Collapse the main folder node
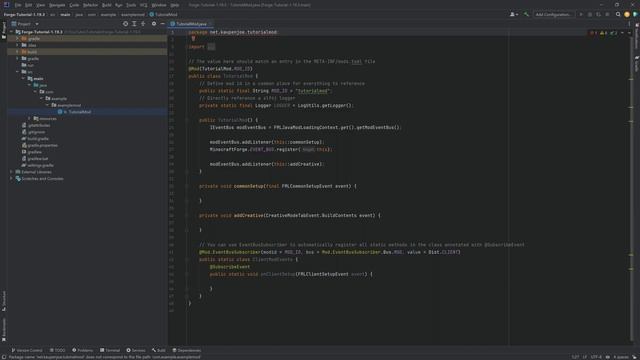The height and width of the screenshot is (360, 640). point(23,78)
